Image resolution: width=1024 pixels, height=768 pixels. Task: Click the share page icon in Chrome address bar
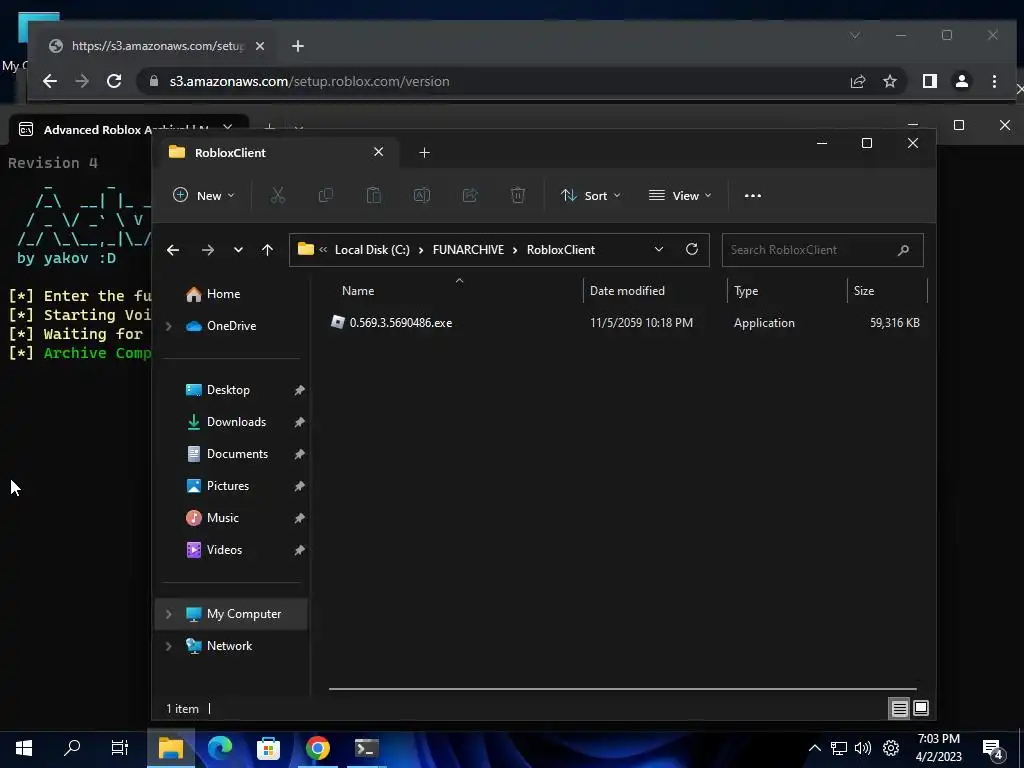point(857,81)
